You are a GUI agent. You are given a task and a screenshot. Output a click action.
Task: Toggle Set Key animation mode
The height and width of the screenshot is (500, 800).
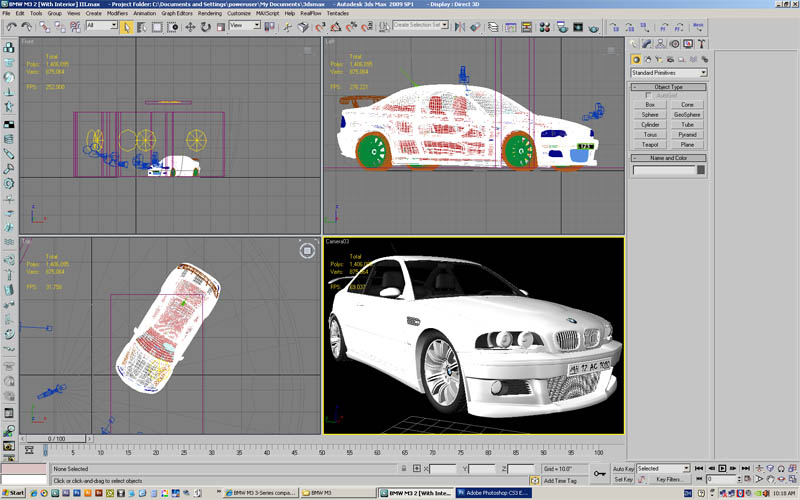[x=623, y=479]
